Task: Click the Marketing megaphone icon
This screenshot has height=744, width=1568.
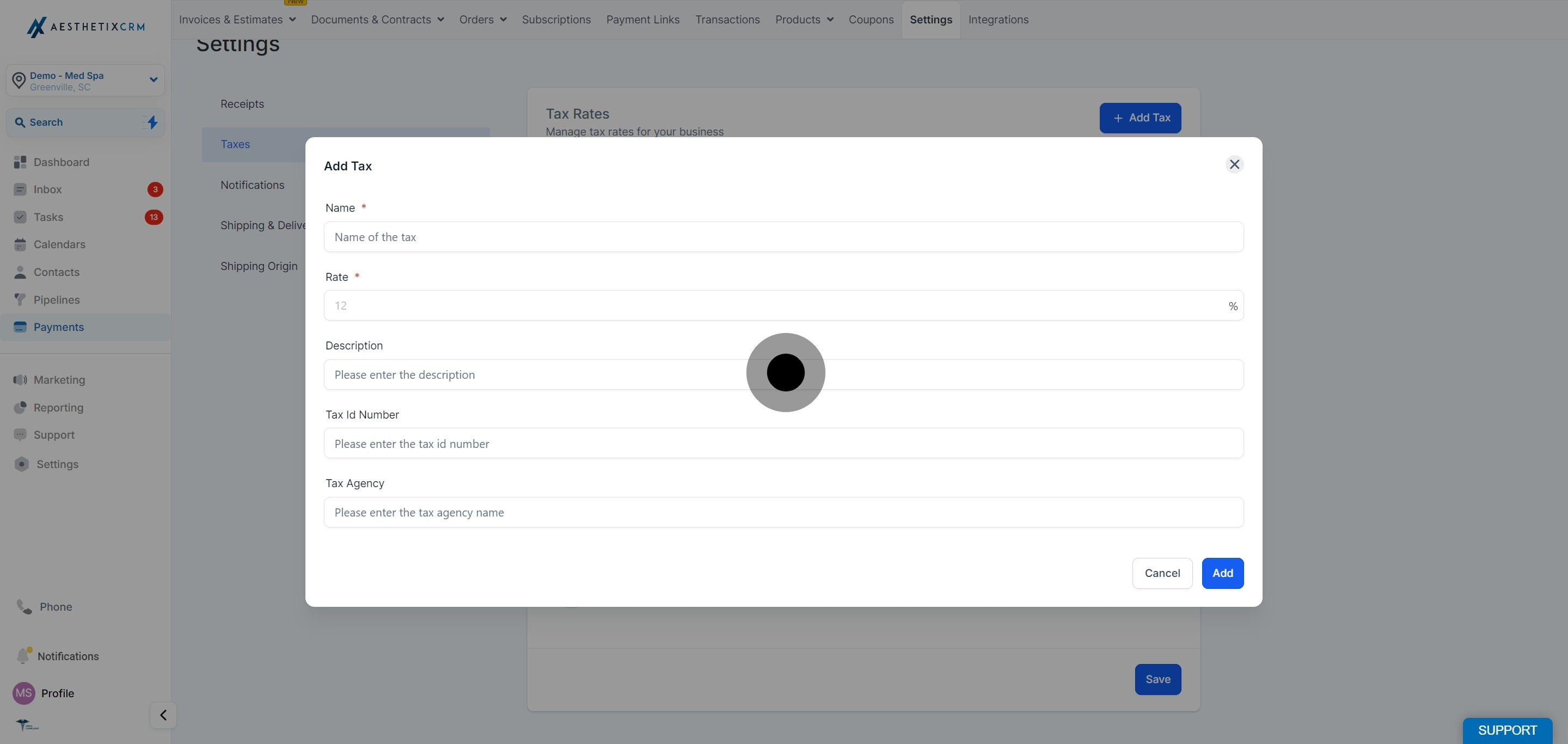Action: point(20,379)
